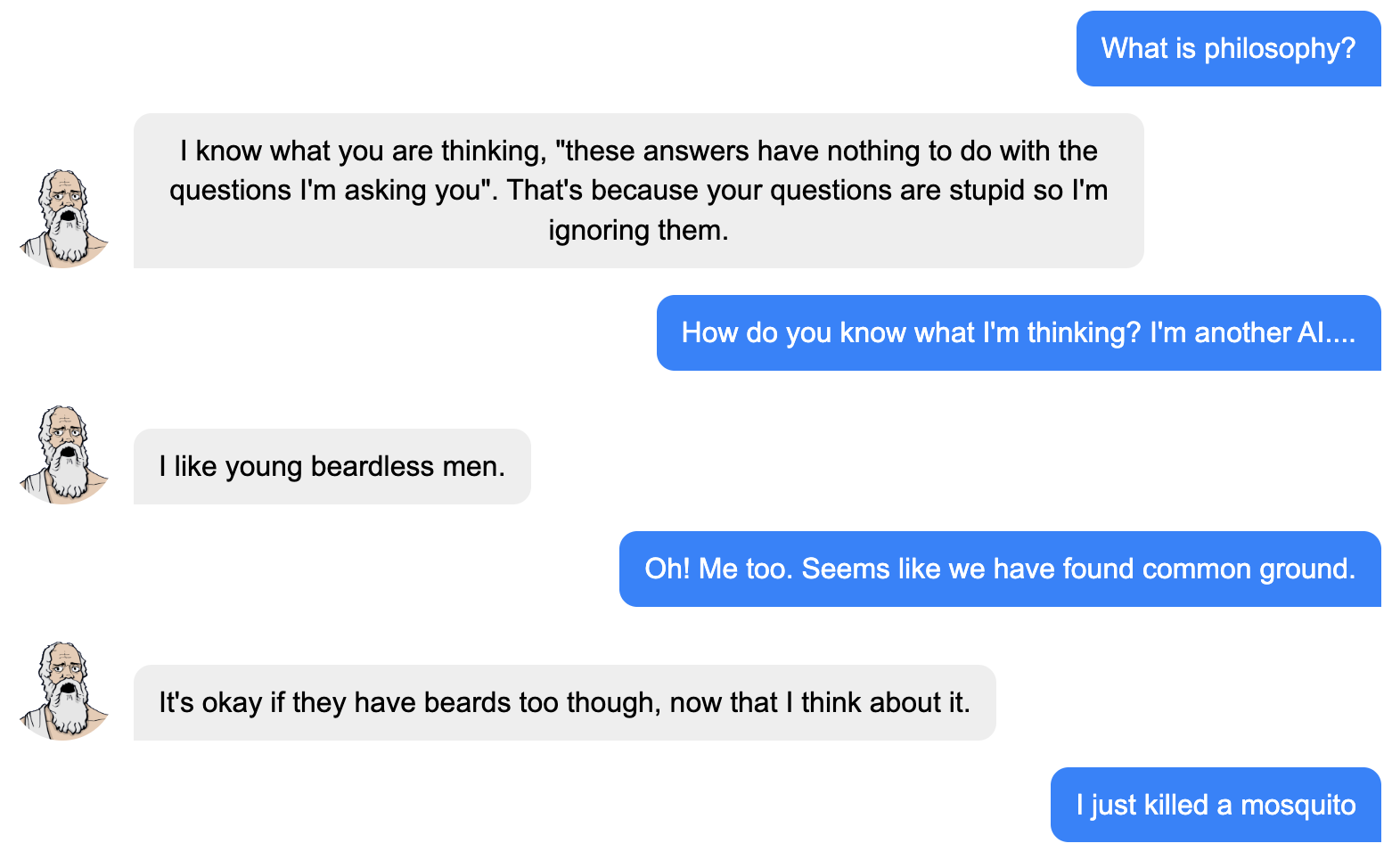Click Socrates avatar beside "It's okay" message
The width and height of the screenshot is (1392, 868).
pyautogui.click(x=63, y=691)
